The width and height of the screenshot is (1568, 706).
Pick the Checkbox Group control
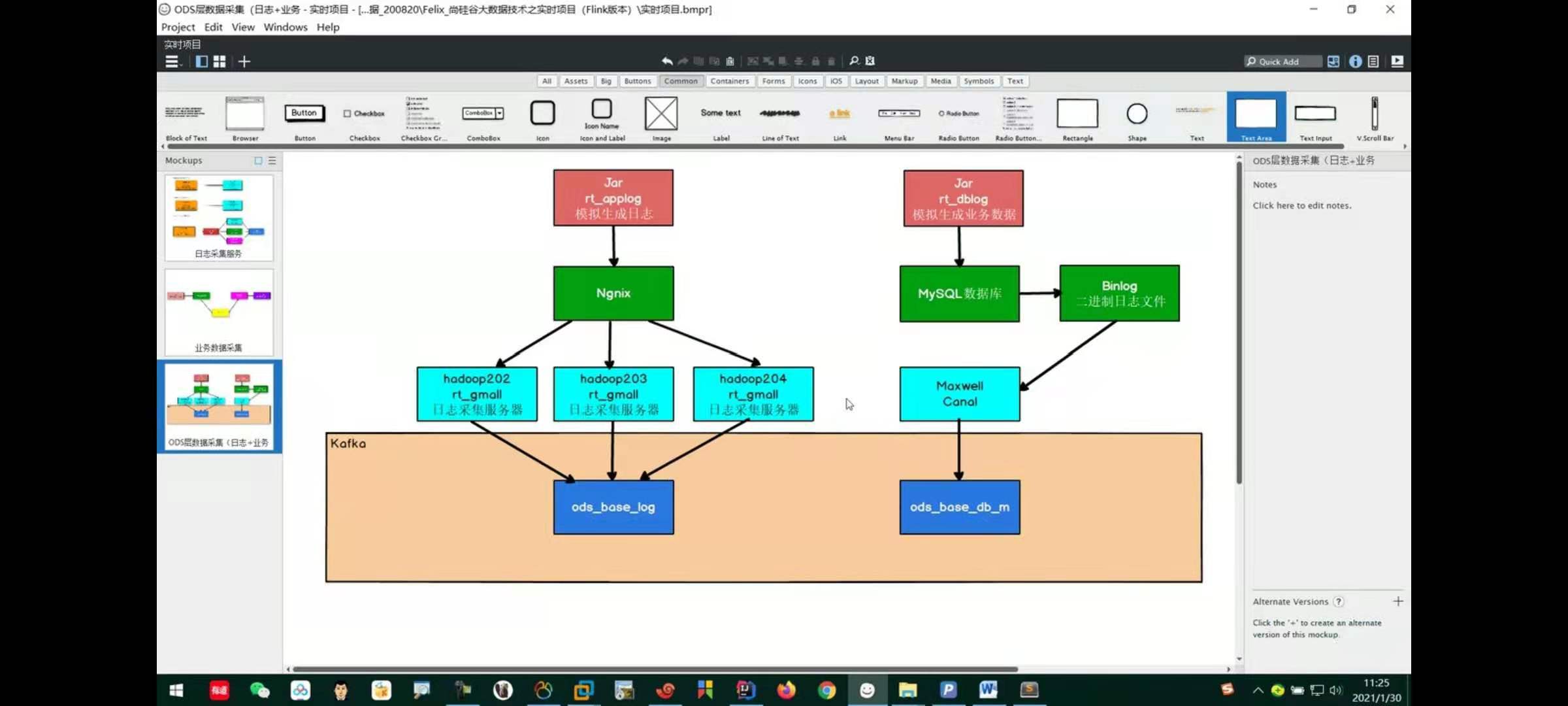point(424,118)
